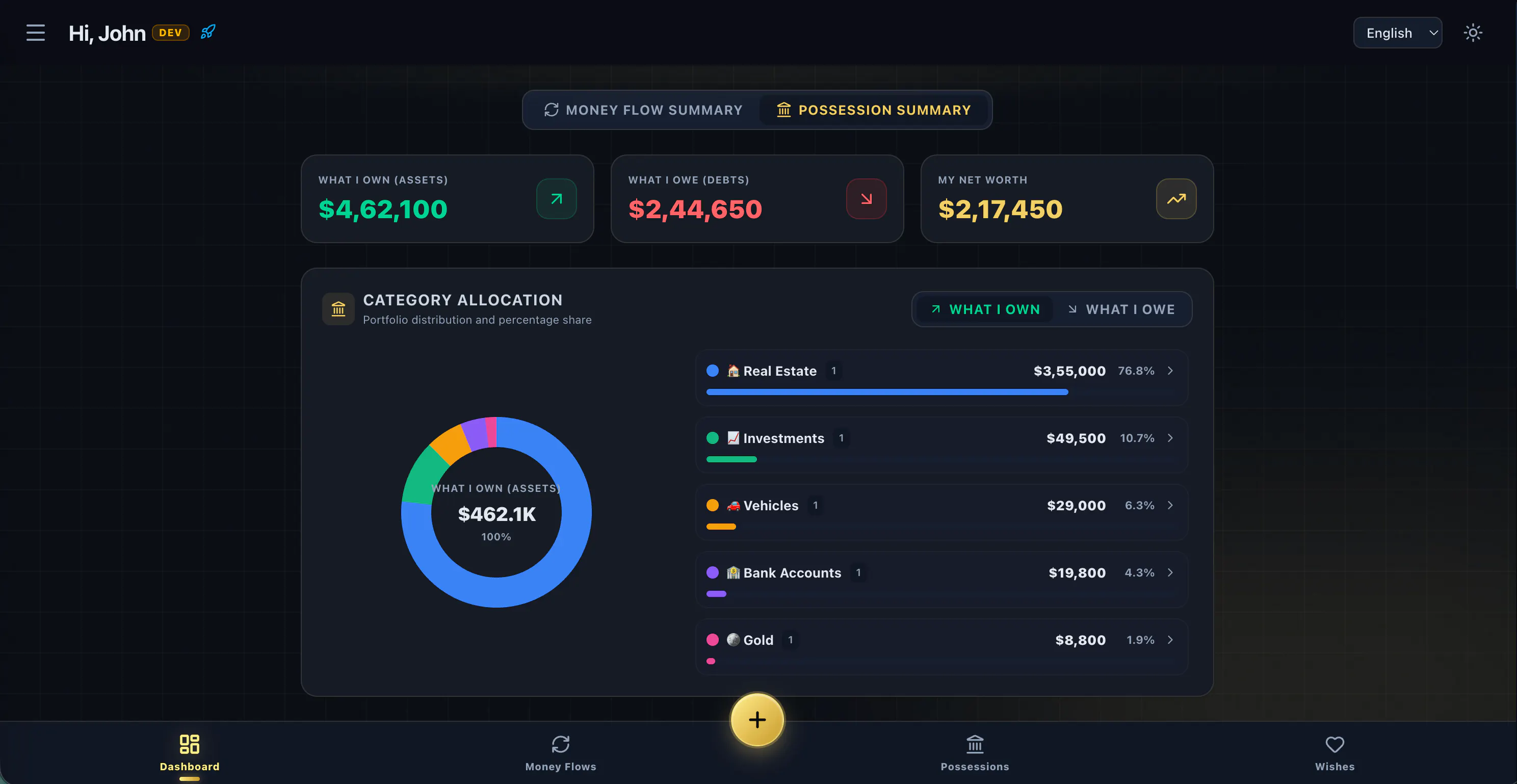Go to Wishes in bottom navigation
1517x784 pixels.
pyautogui.click(x=1335, y=753)
